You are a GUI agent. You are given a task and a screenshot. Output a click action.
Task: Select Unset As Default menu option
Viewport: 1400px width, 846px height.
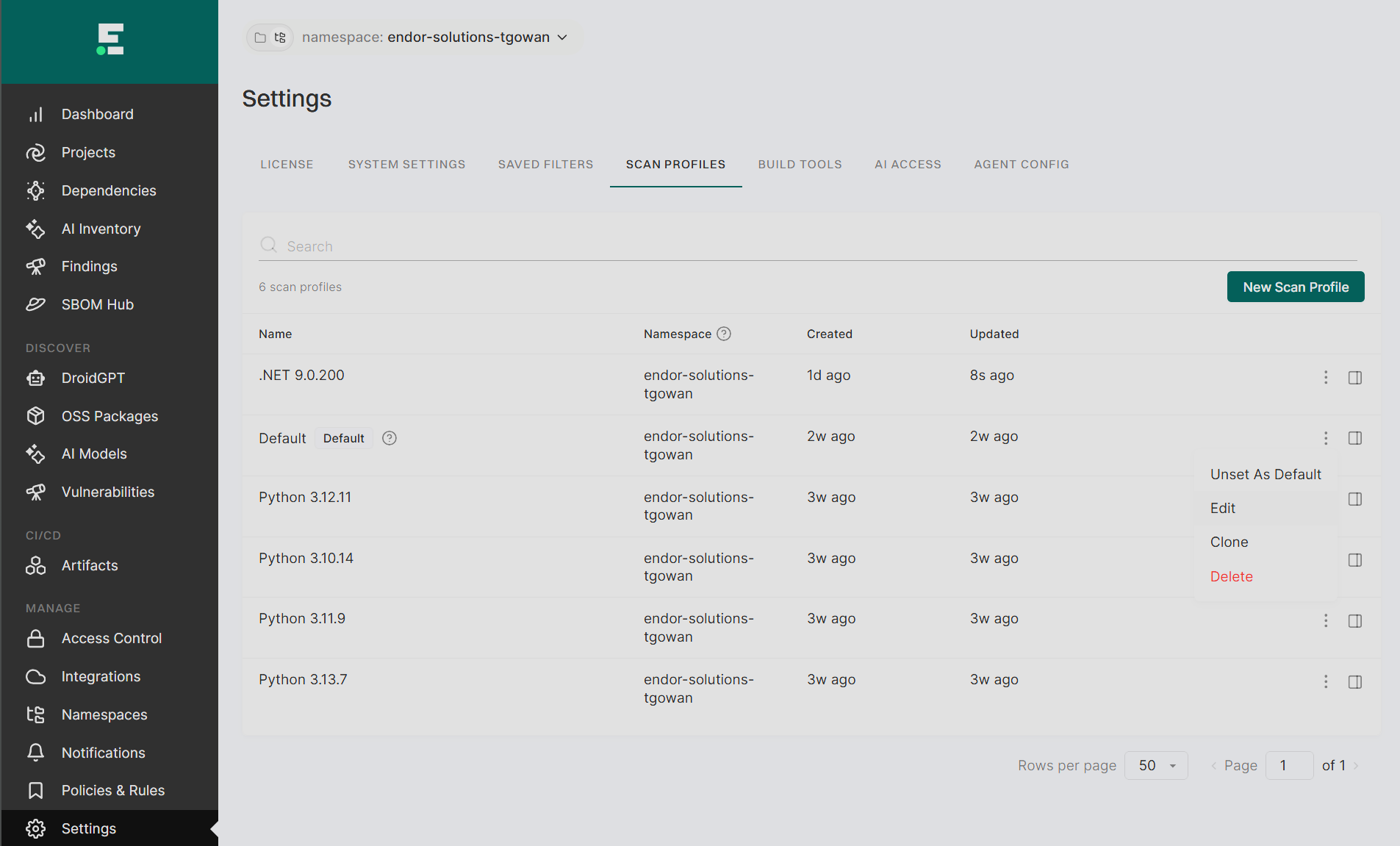(x=1266, y=474)
